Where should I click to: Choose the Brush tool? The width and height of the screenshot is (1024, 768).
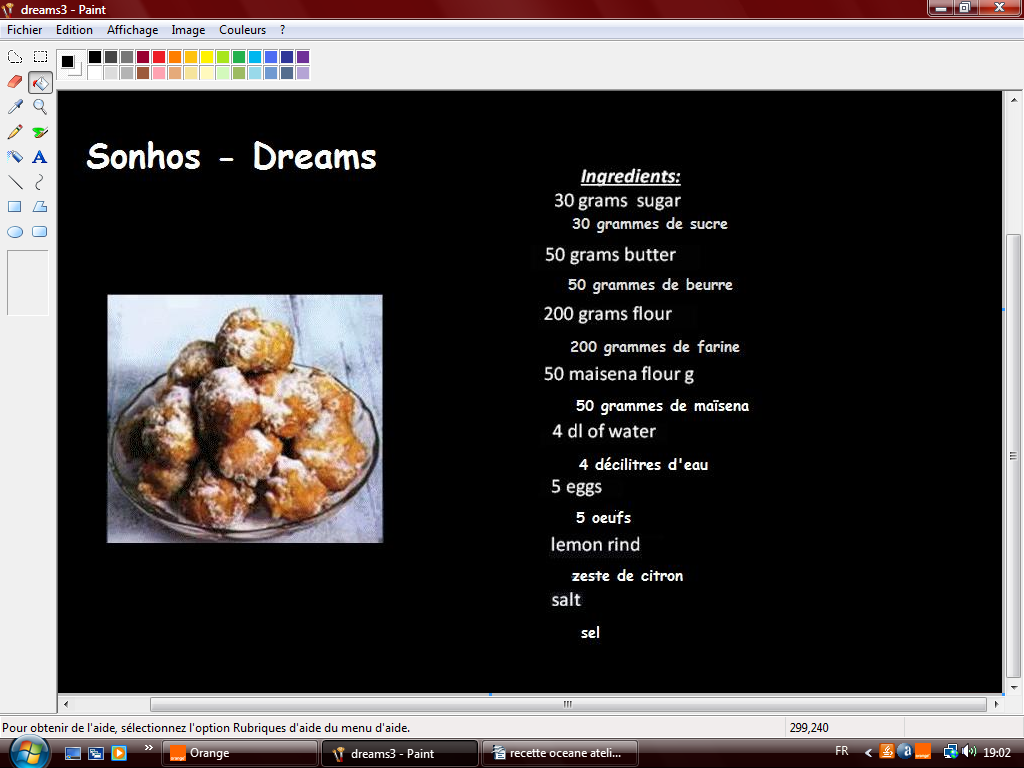[40, 132]
